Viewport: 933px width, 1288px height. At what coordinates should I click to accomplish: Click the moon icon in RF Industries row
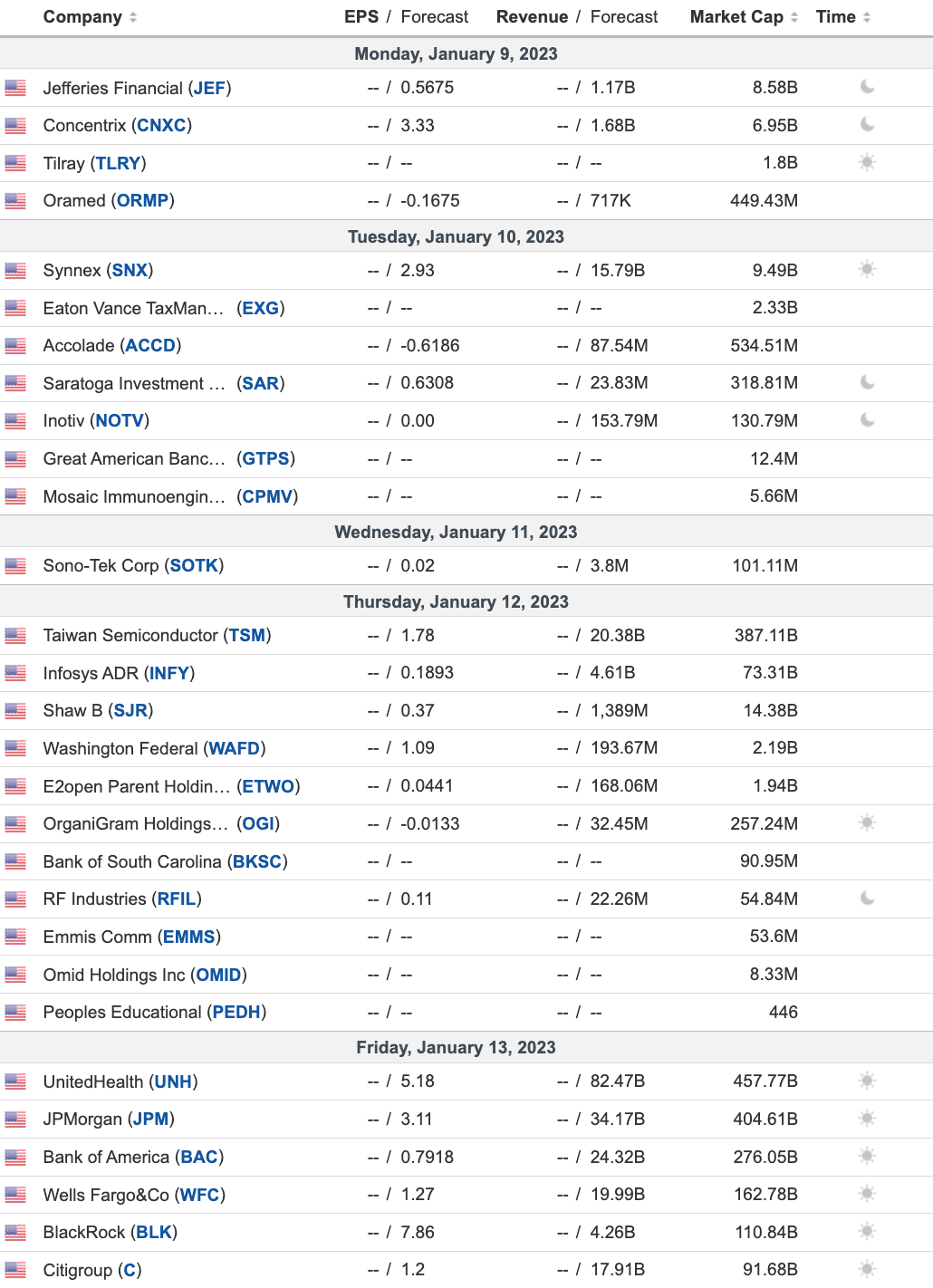point(867,899)
